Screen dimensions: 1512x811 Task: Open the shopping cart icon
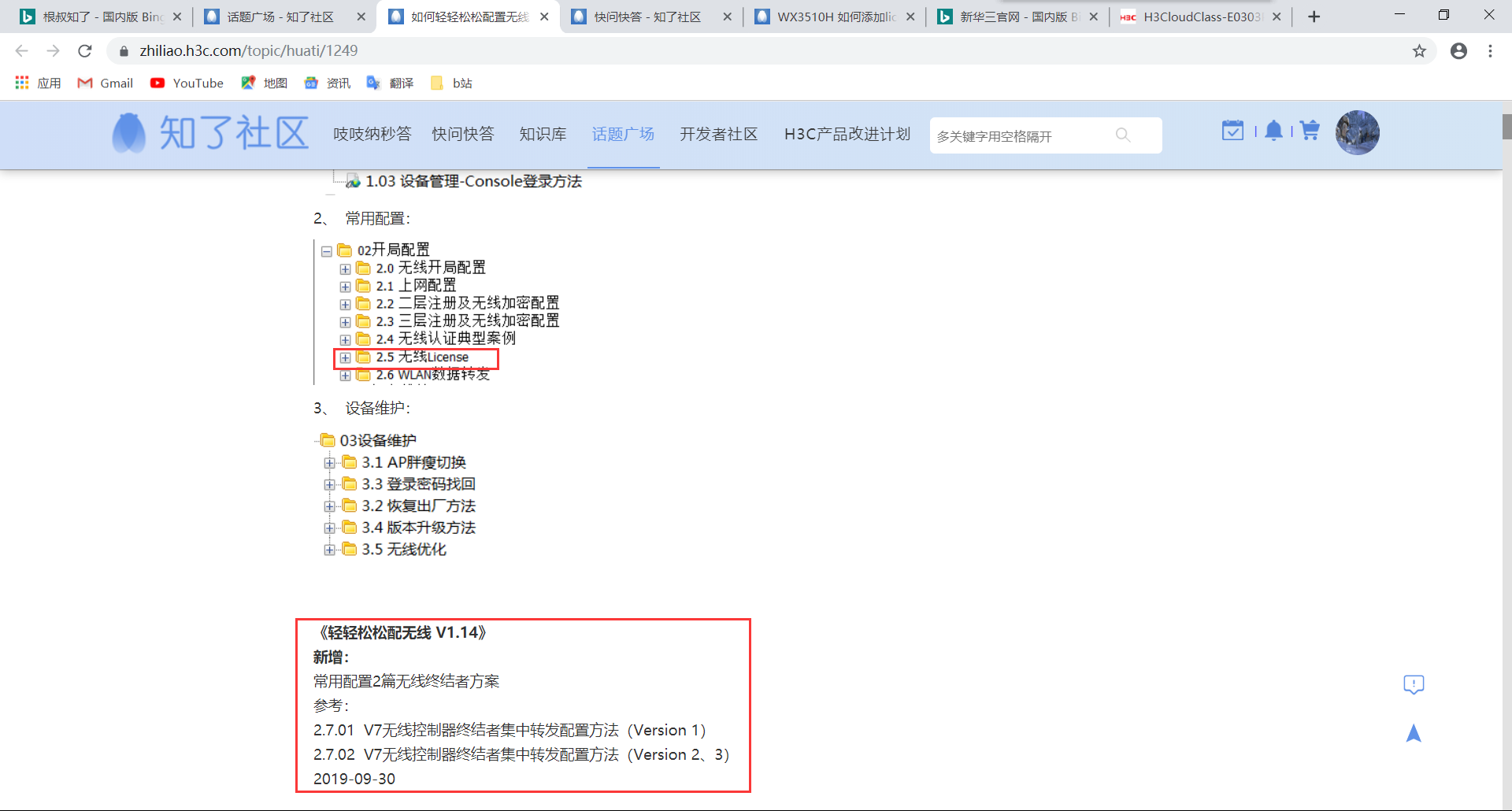(x=1310, y=131)
